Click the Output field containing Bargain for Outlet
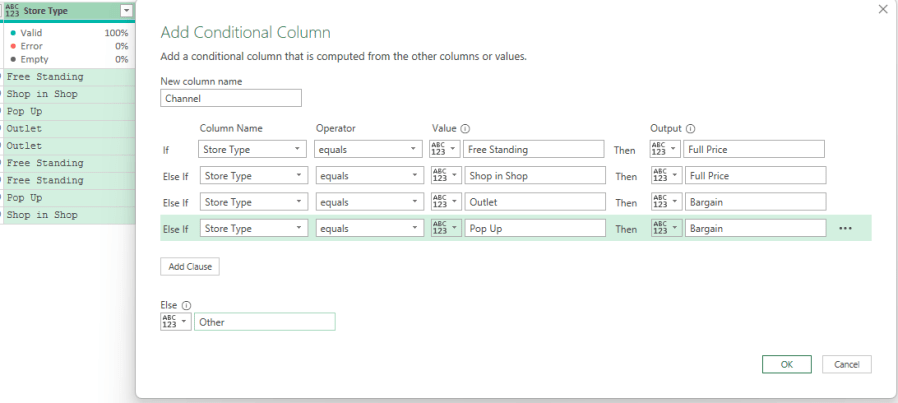 pyautogui.click(x=755, y=202)
